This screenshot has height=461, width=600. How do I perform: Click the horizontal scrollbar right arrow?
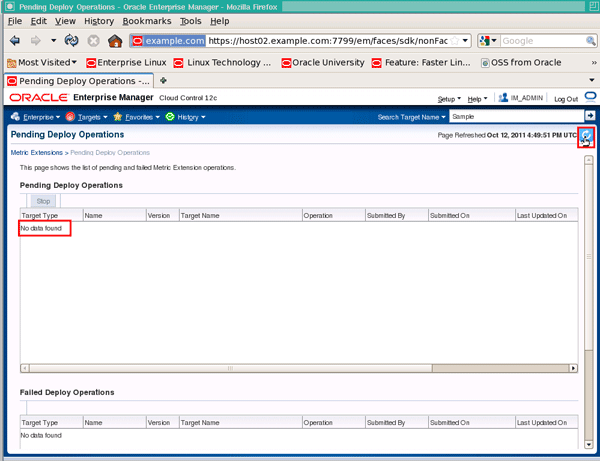click(x=573, y=368)
